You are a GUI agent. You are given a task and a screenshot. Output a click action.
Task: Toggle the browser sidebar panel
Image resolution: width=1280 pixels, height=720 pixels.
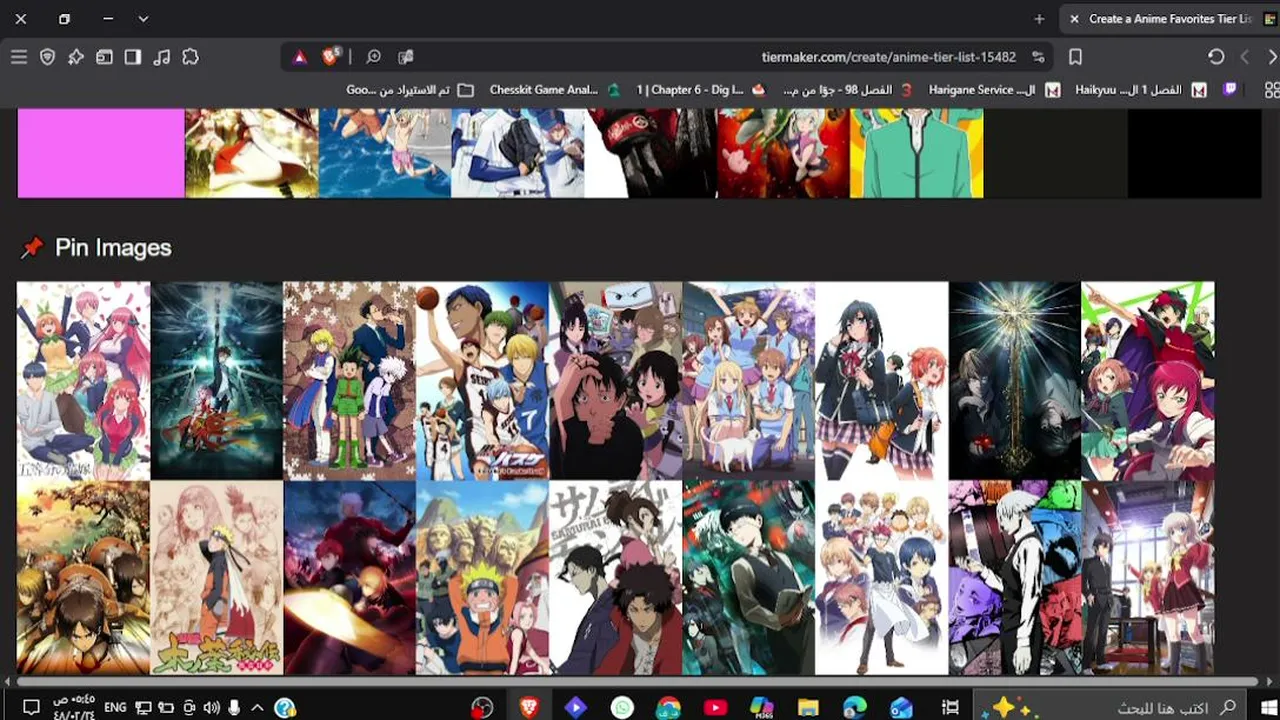click(133, 57)
